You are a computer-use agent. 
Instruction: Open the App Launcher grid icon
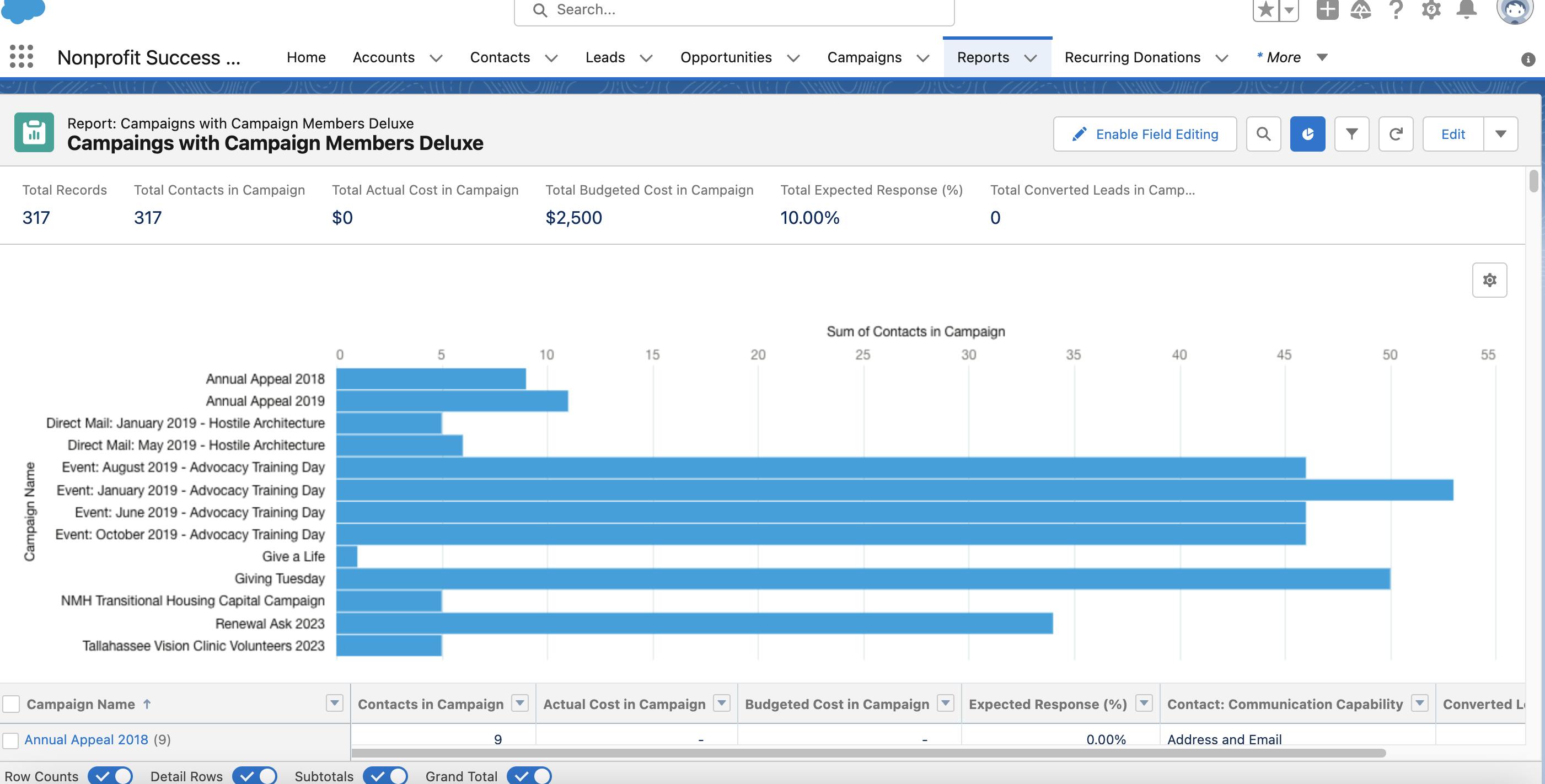click(x=22, y=56)
